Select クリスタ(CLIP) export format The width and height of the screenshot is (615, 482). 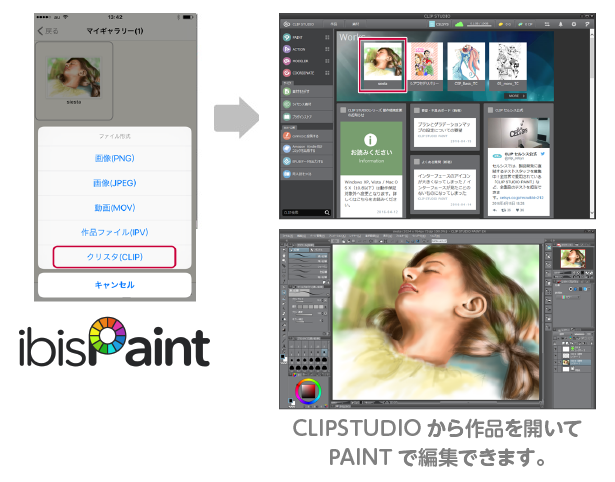coord(114,257)
